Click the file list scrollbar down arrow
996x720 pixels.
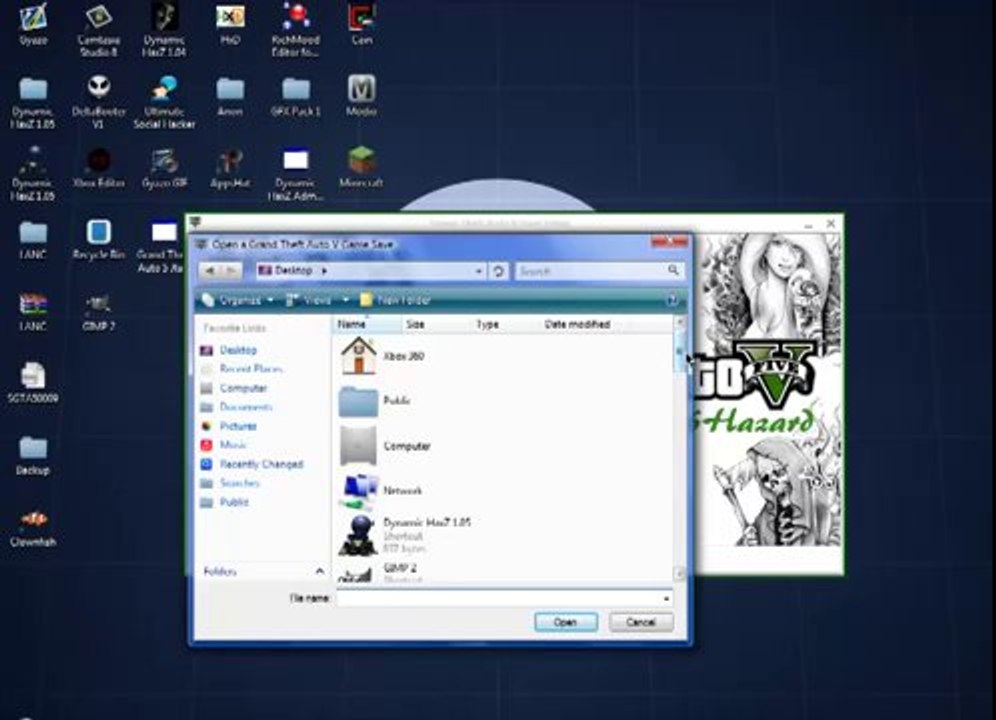pyautogui.click(x=678, y=574)
